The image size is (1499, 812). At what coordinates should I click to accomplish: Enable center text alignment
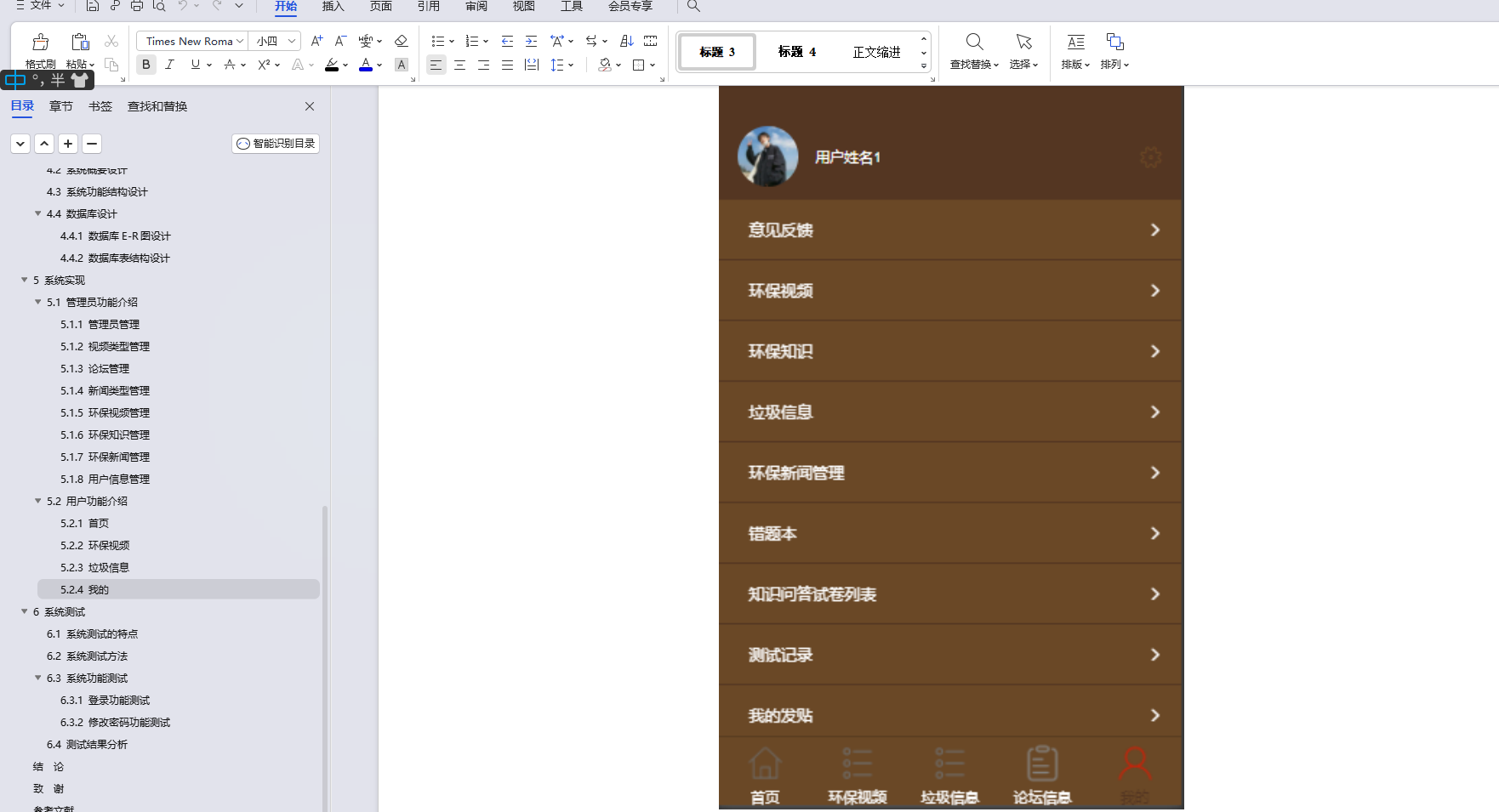click(459, 65)
